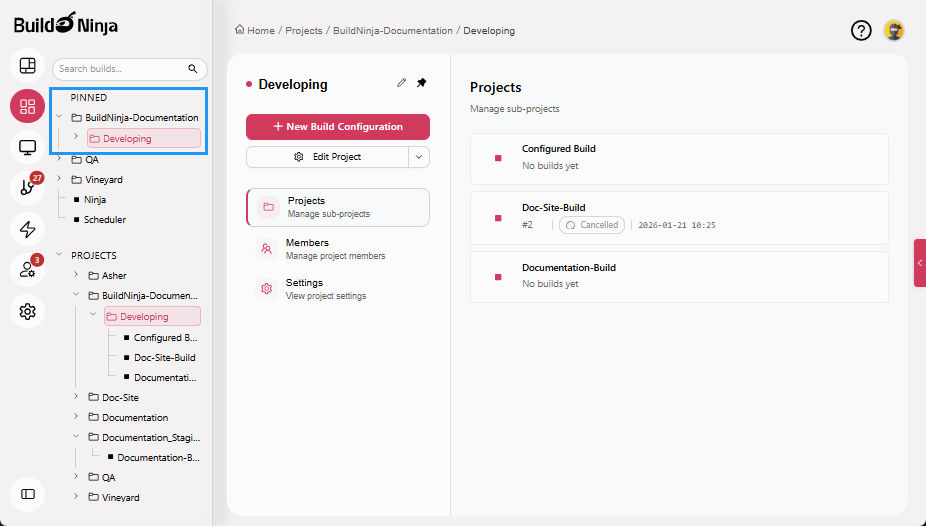Click the pencil edit icon beside Developing

402,83
